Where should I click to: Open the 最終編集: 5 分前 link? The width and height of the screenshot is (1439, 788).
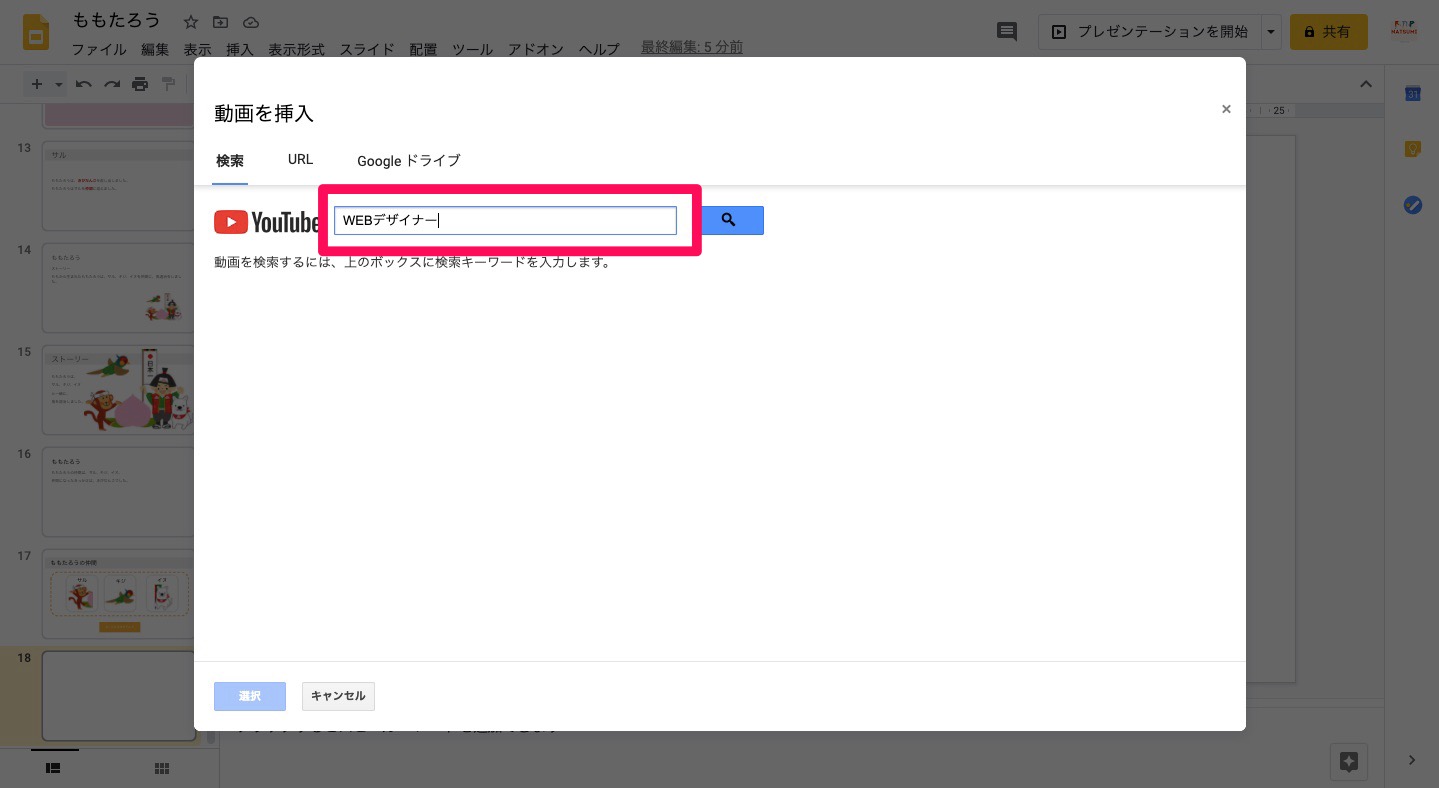click(x=692, y=47)
